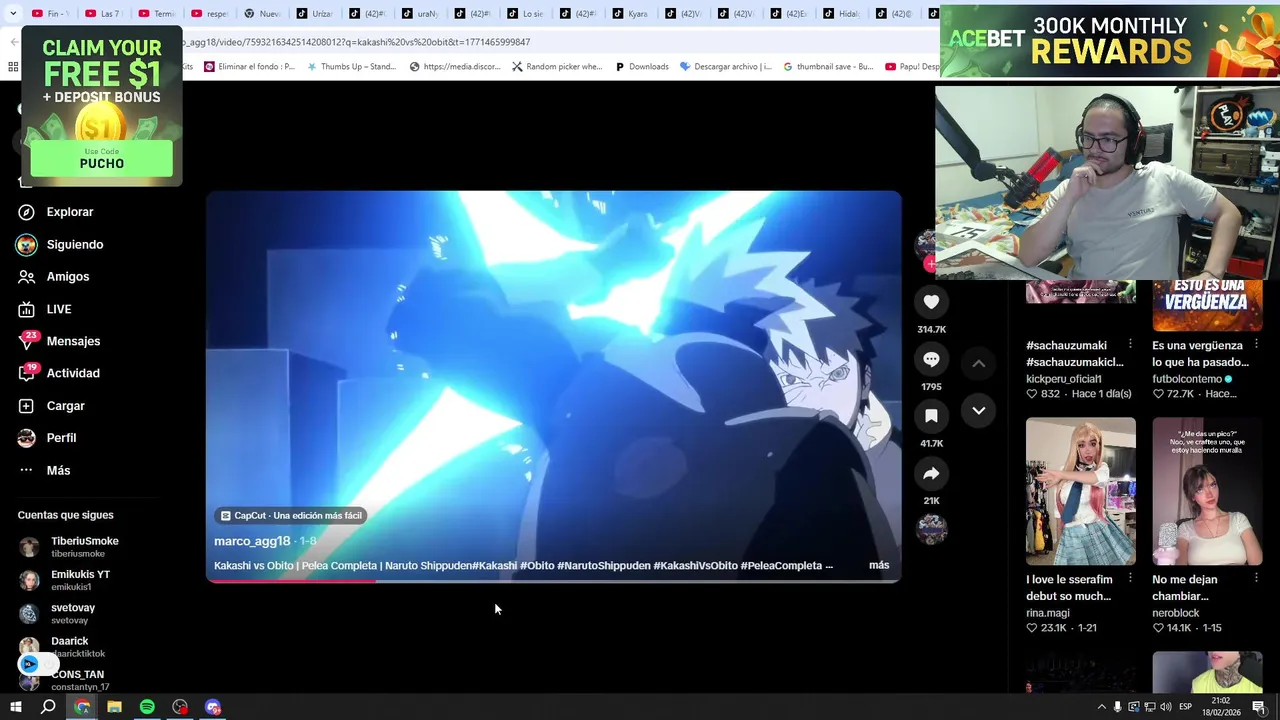Open File Explorer from the taskbar
This screenshot has width=1280, height=720.
click(x=114, y=707)
